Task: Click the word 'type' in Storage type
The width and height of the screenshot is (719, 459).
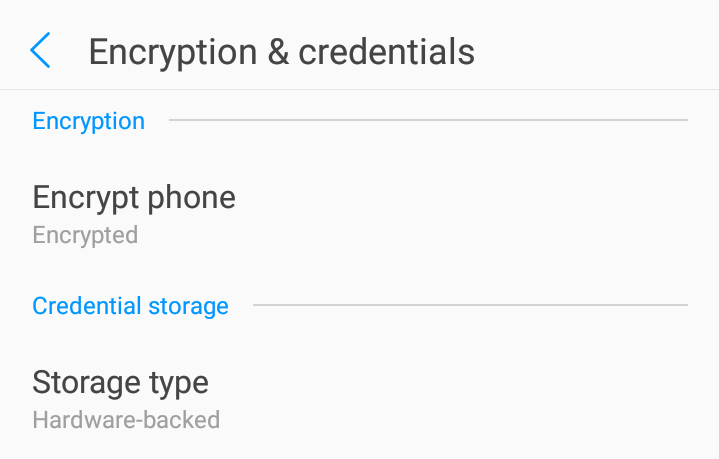Action: tap(179, 383)
